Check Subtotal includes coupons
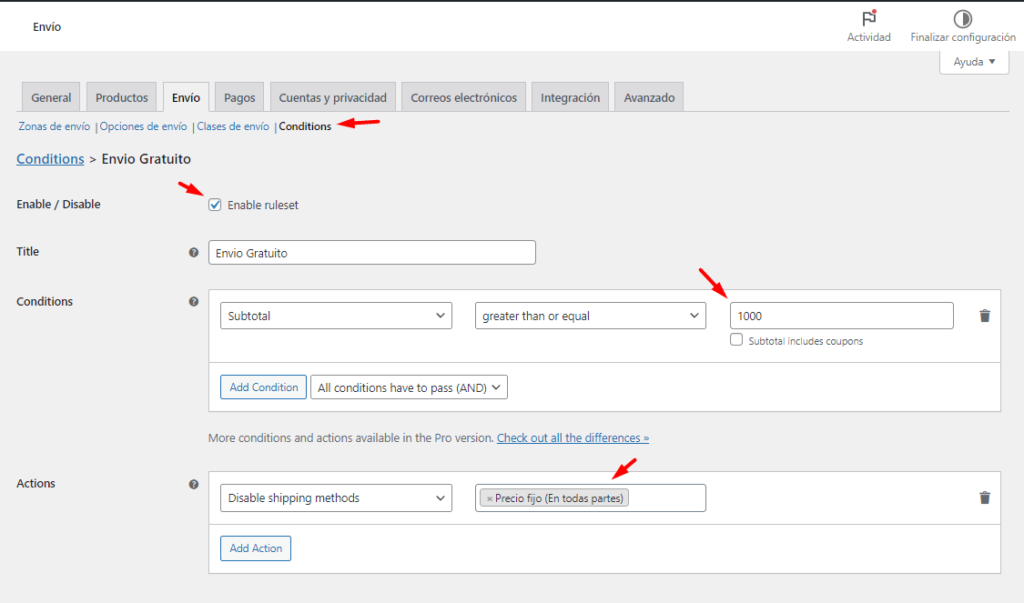The image size is (1024, 603). tap(736, 340)
